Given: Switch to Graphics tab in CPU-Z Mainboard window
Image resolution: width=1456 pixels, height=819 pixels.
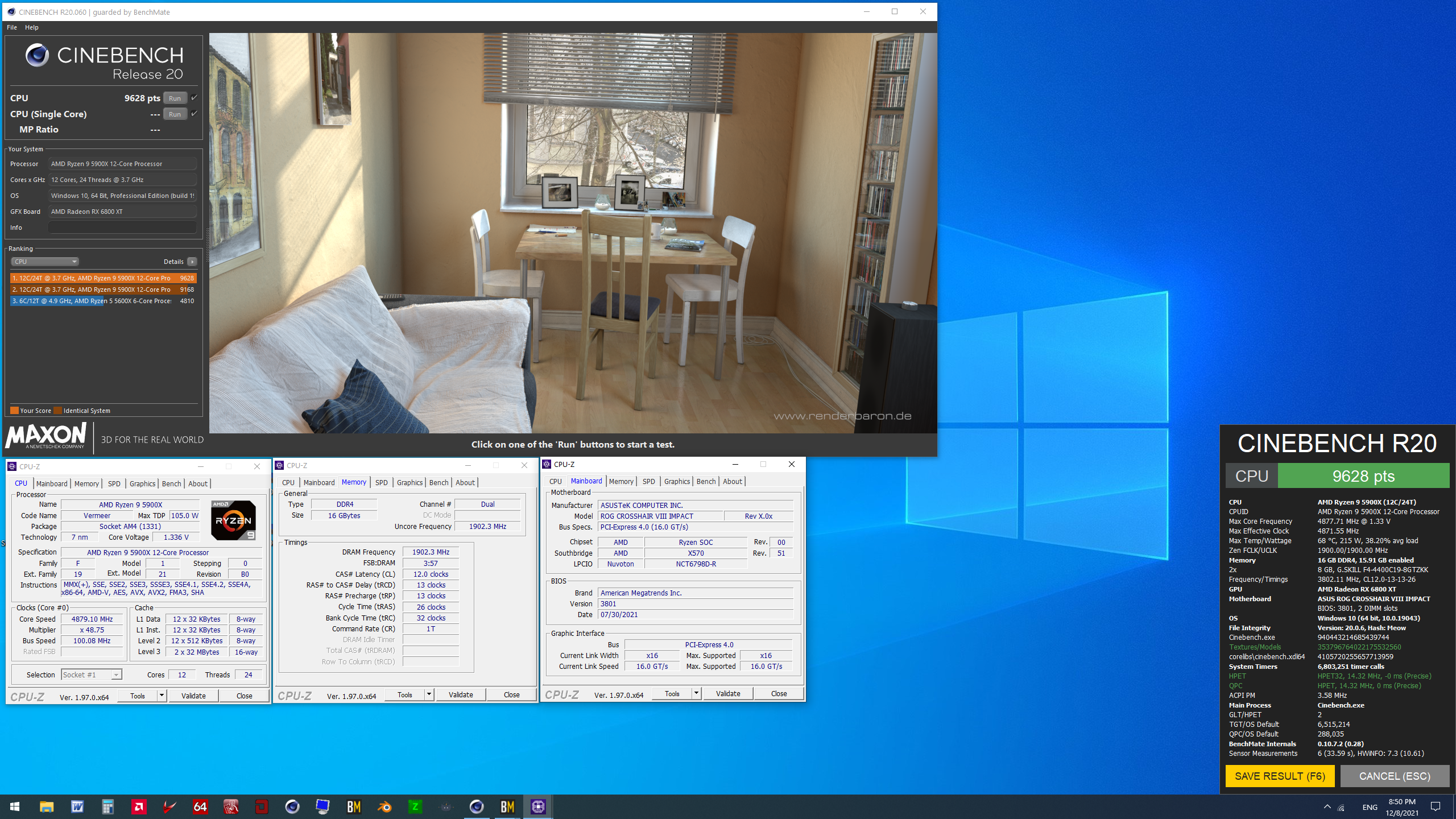Looking at the screenshot, I should [x=677, y=481].
